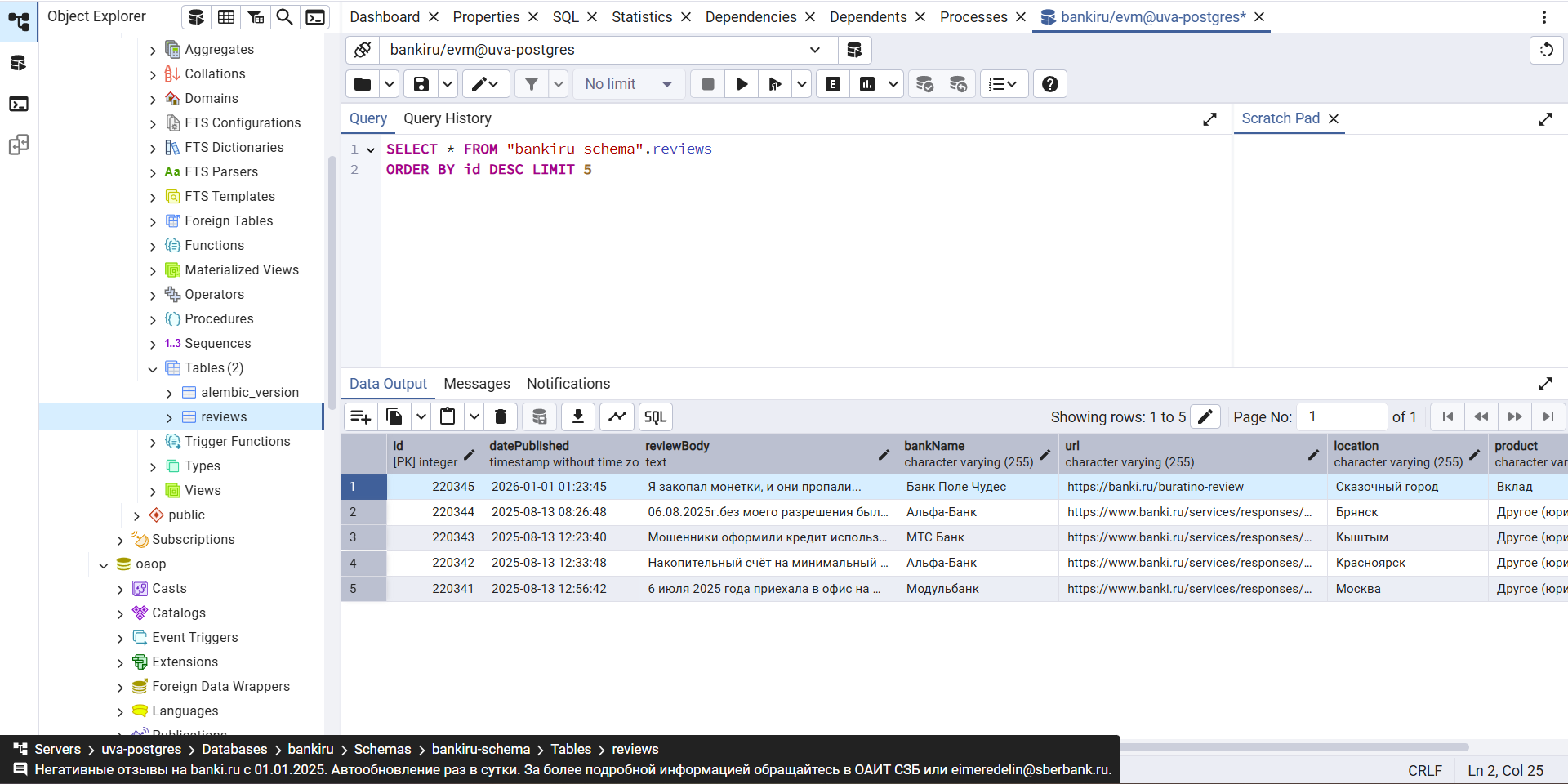Open the Explain query button
1568x784 pixels.
[x=833, y=84]
